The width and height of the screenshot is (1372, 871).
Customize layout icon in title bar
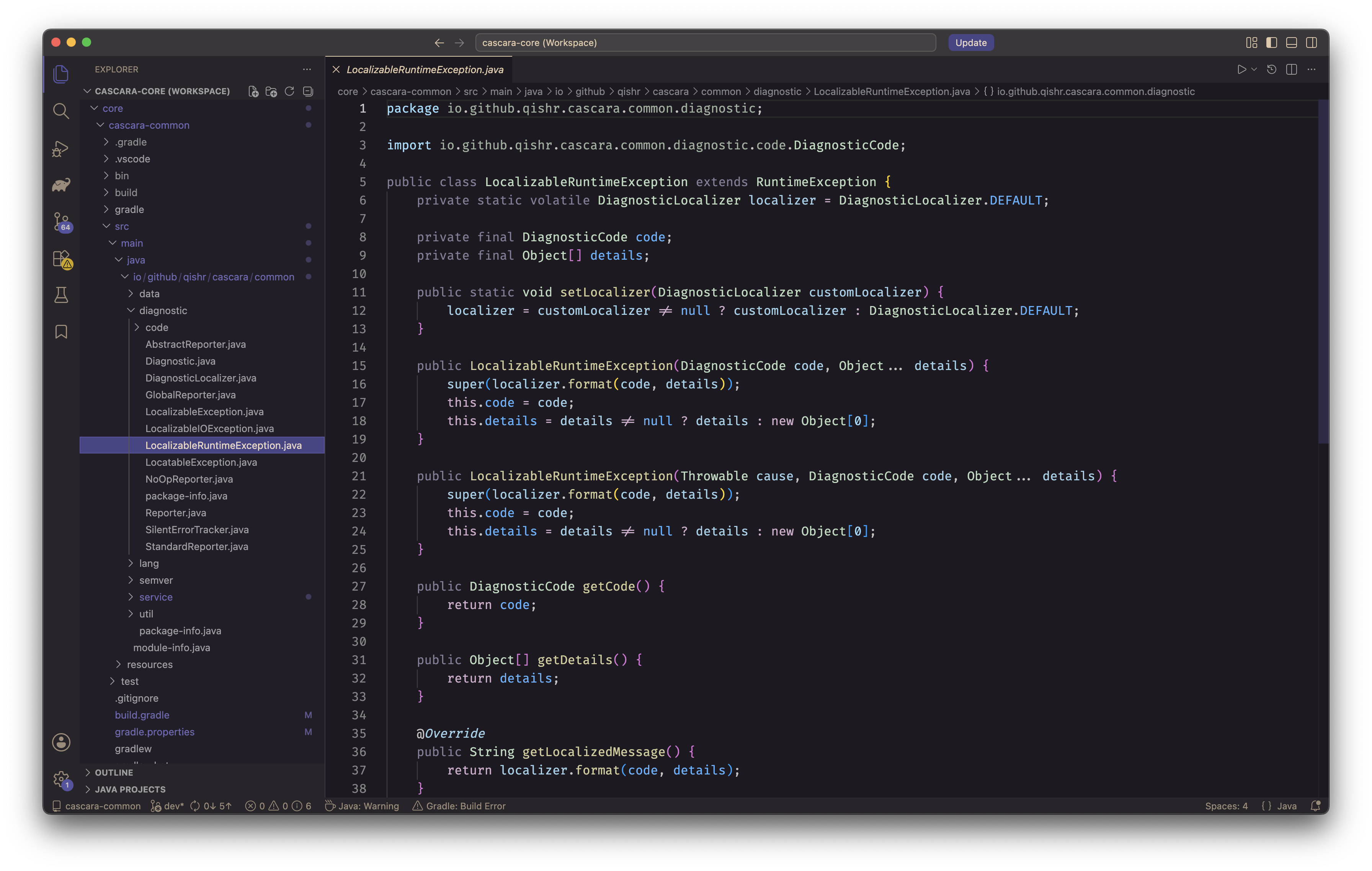pyautogui.click(x=1251, y=43)
